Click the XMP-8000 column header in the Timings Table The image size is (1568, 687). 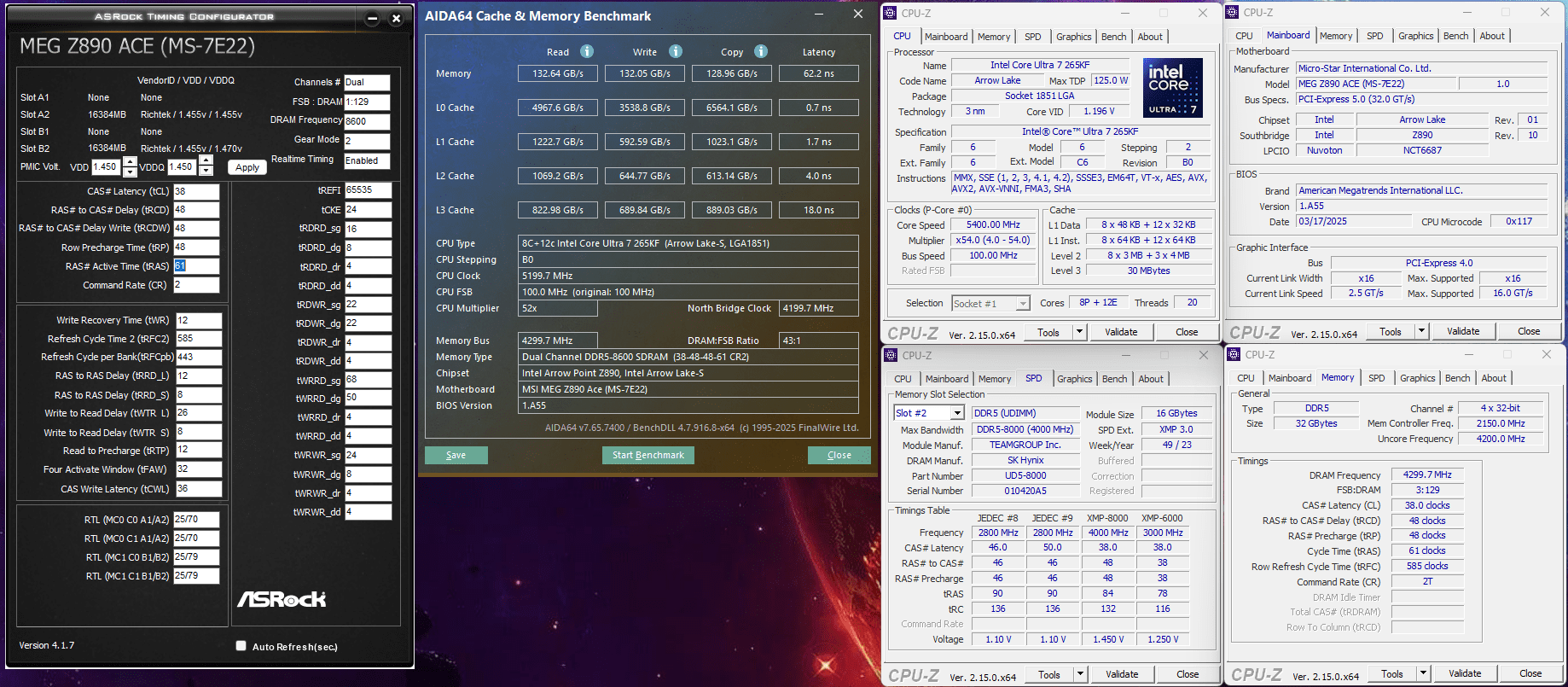pos(1107,518)
